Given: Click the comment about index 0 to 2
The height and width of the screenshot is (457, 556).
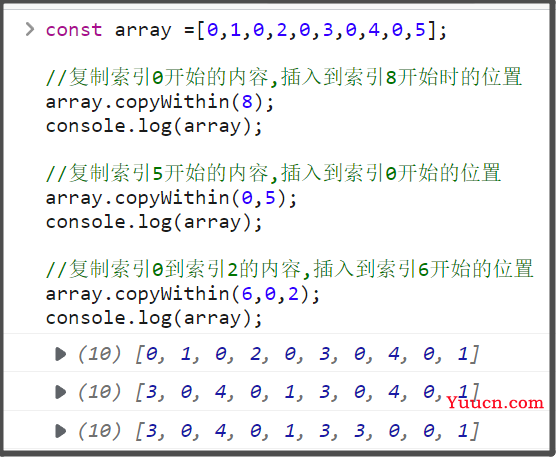Looking at the screenshot, I should tap(290, 269).
